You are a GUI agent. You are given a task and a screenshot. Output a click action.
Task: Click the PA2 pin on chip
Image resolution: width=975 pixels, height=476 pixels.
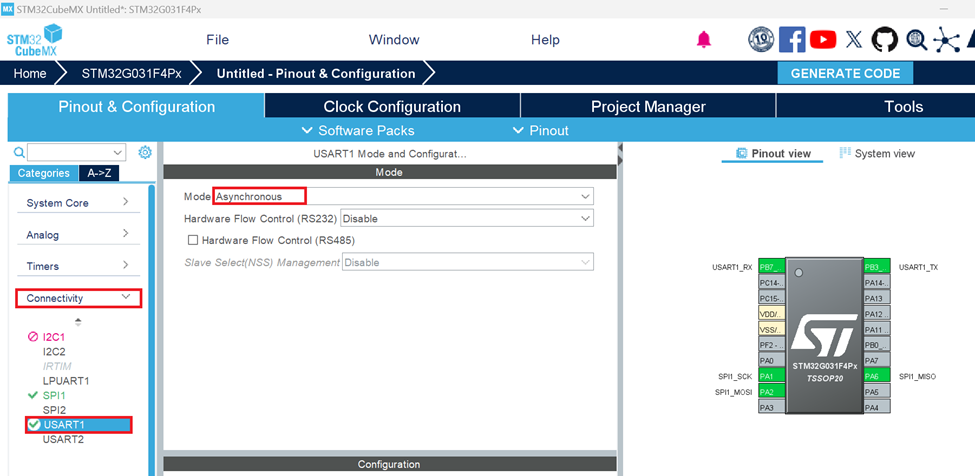772,391
